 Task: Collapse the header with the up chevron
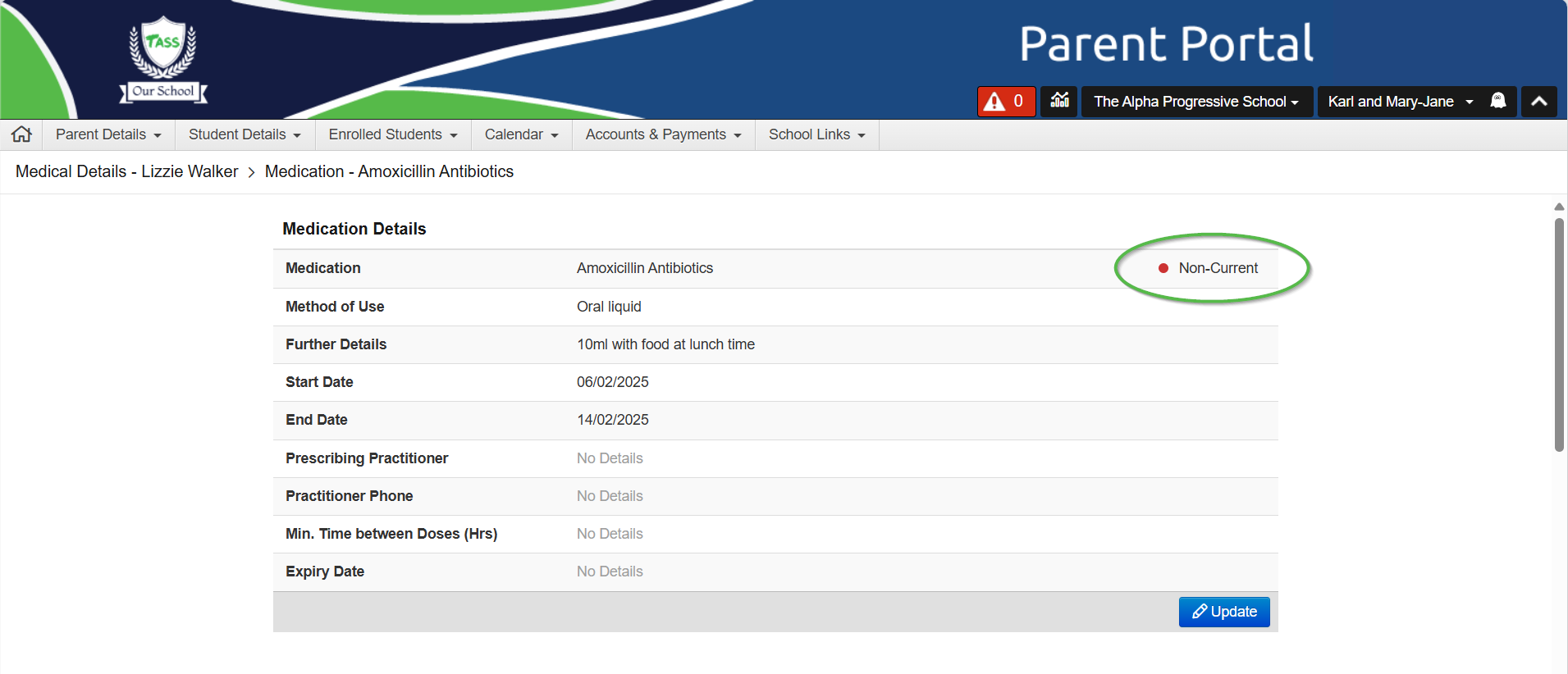(x=1538, y=102)
